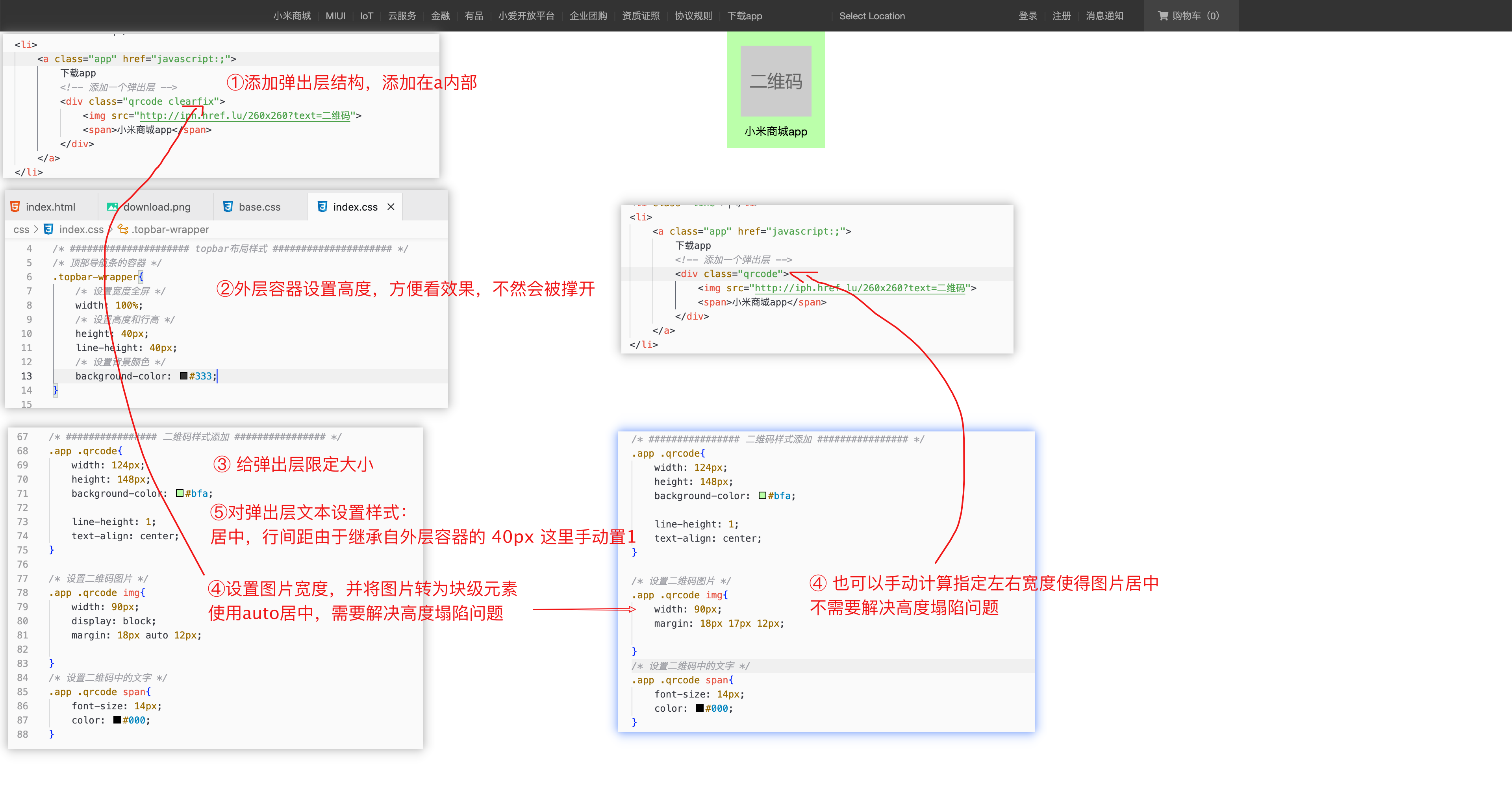
Task: Click the 二维码 QR code image
Action: point(775,81)
